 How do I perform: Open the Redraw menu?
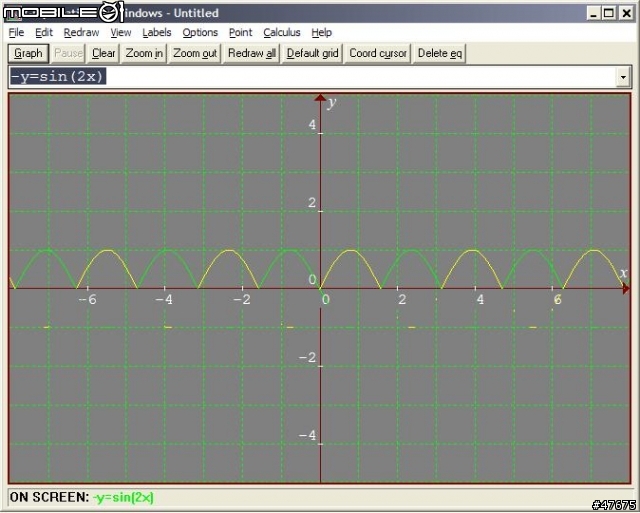coord(81,32)
